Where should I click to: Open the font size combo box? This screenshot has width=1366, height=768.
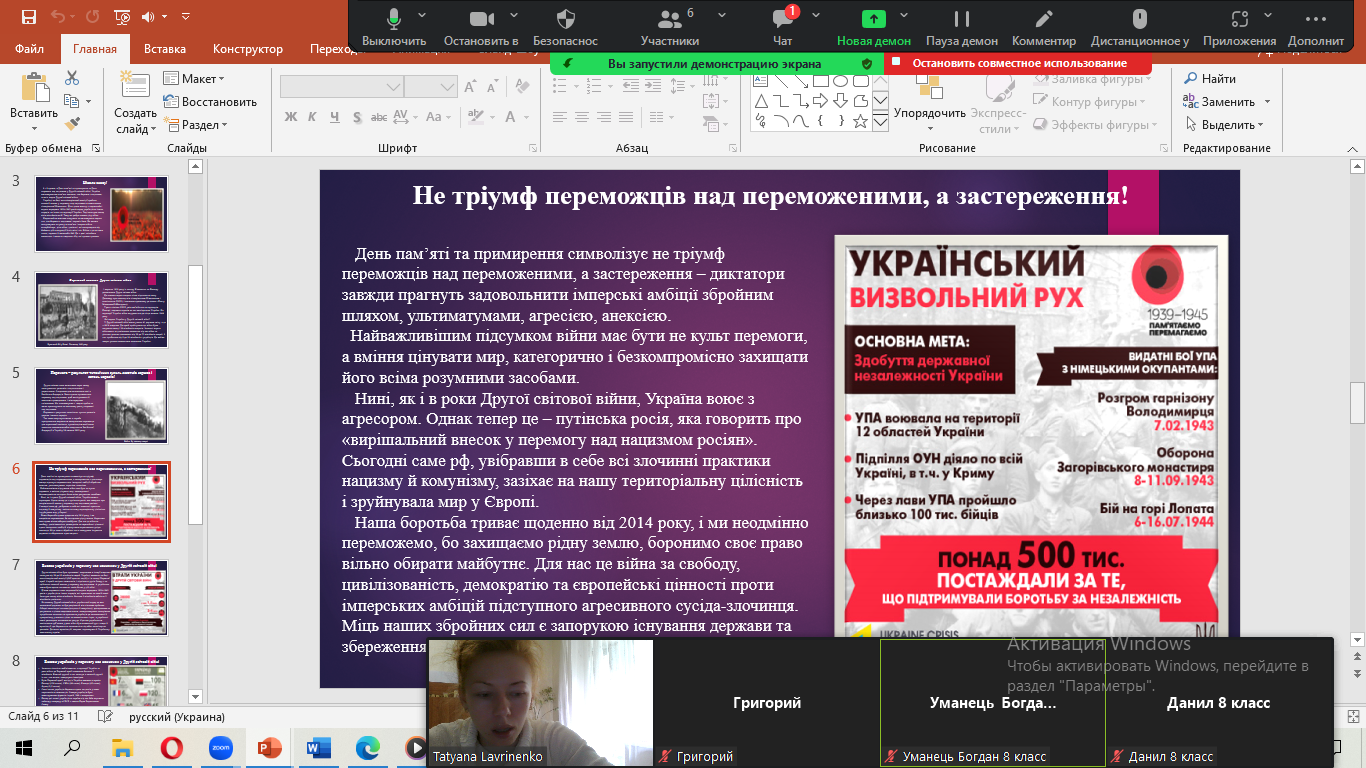[431, 87]
